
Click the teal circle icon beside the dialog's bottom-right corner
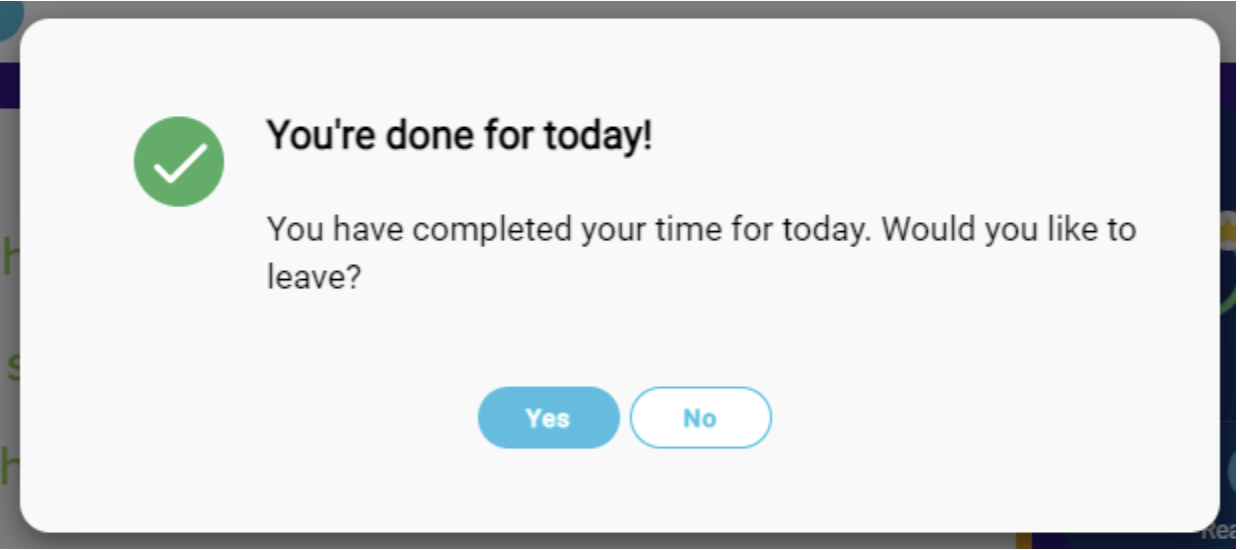[x=1232, y=471]
